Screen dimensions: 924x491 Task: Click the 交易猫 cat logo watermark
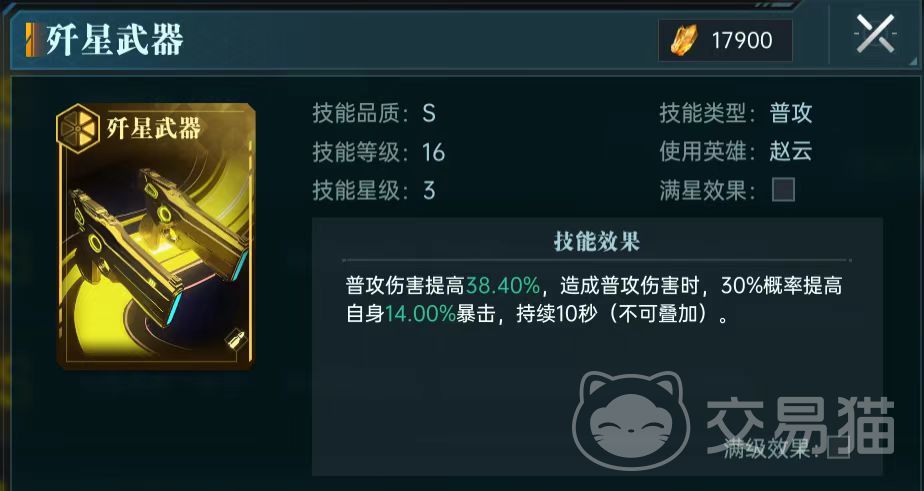click(631, 420)
